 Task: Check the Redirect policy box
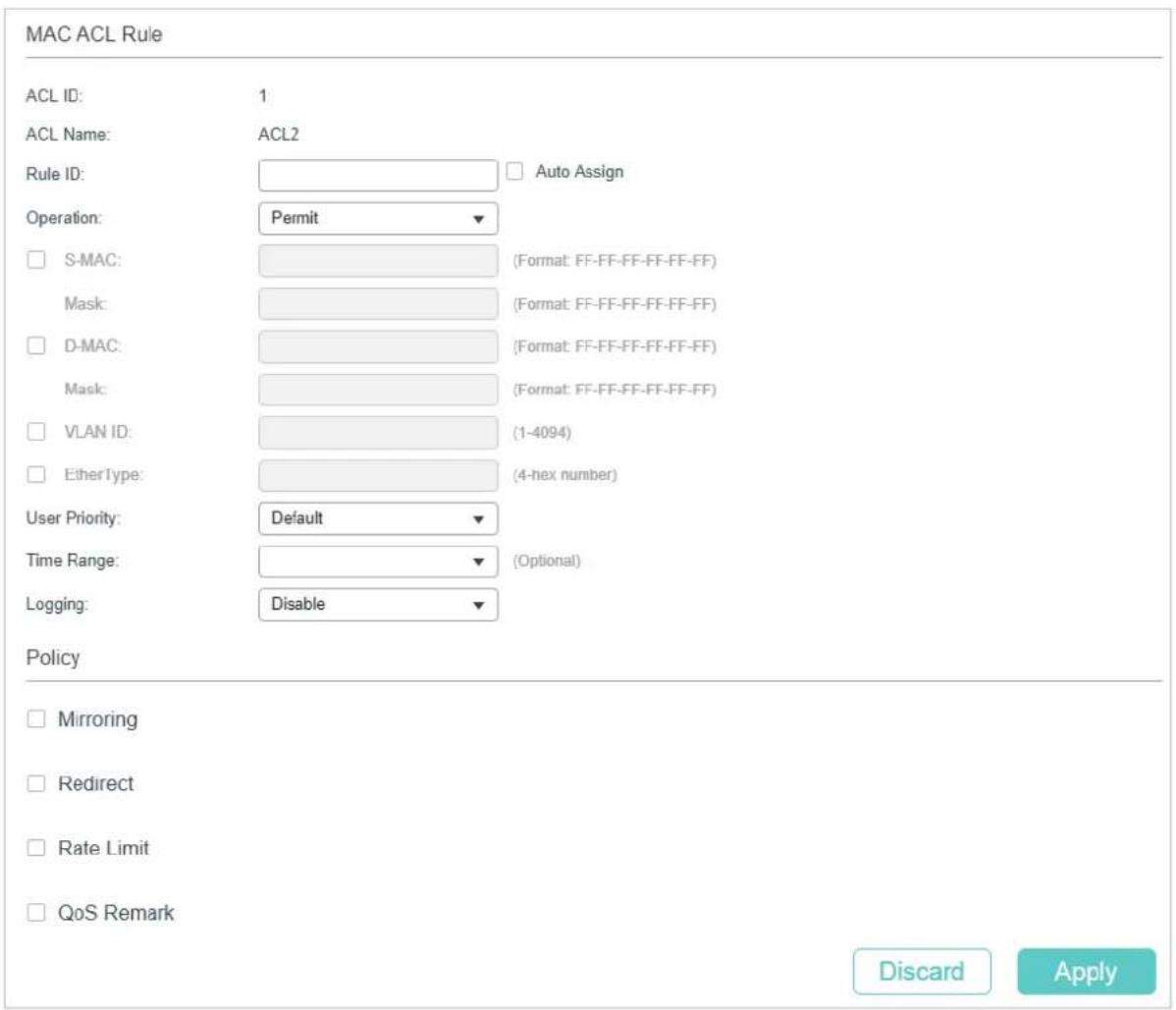36,783
